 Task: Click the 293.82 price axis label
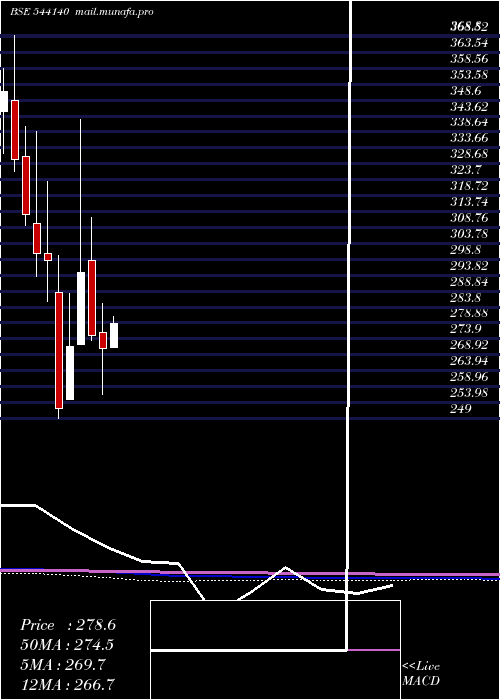pyautogui.click(x=469, y=266)
